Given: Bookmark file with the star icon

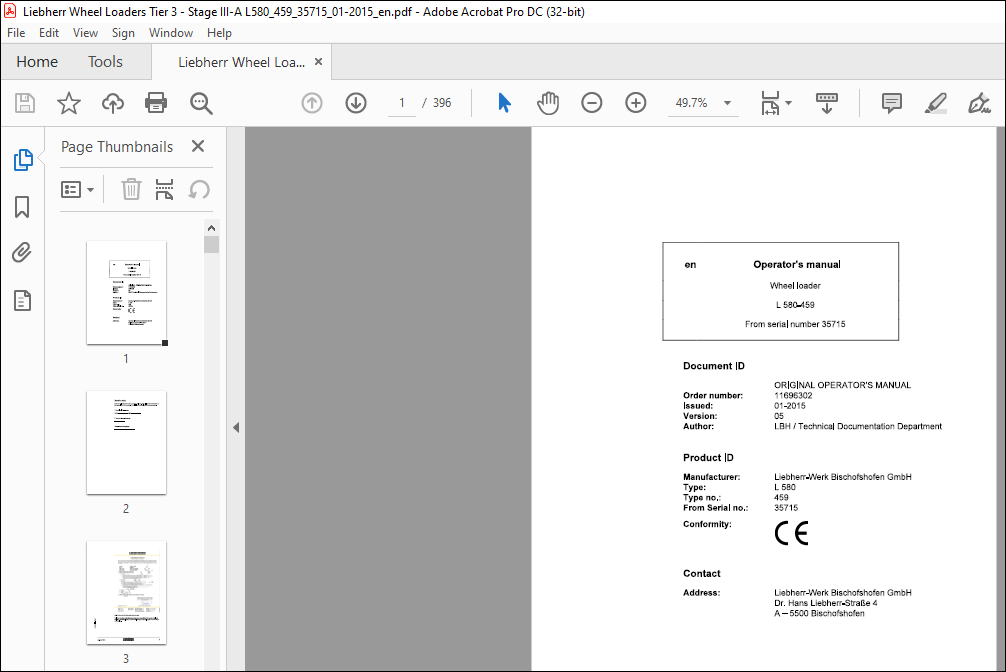Looking at the screenshot, I should pyautogui.click(x=69, y=103).
